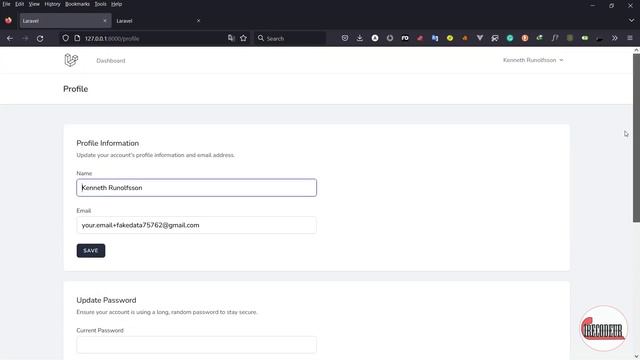Open the Kenneth Runolfsson user dropdown
Viewport: 640px width, 360px height.
pyautogui.click(x=533, y=60)
